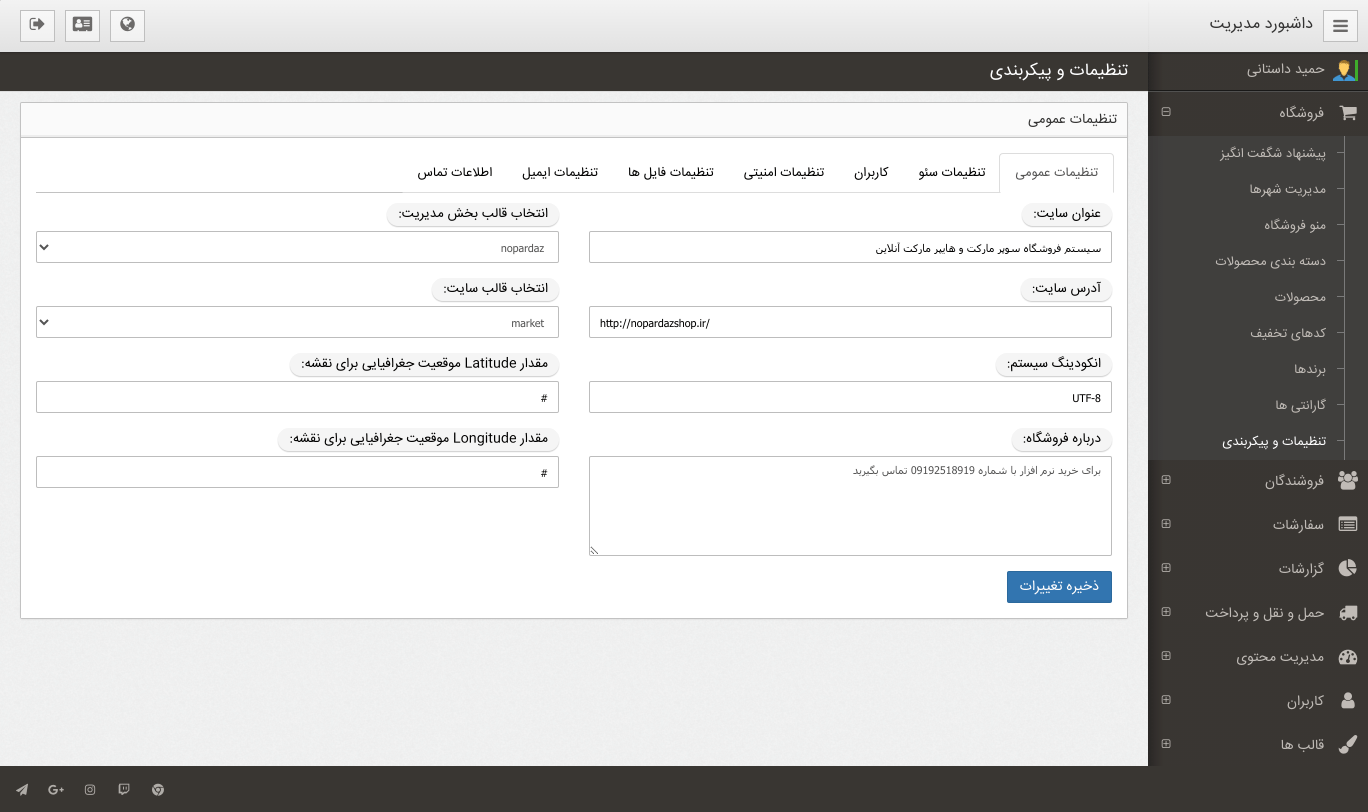
Task: Click the Telegram icon in the footer
Action: (x=22, y=790)
